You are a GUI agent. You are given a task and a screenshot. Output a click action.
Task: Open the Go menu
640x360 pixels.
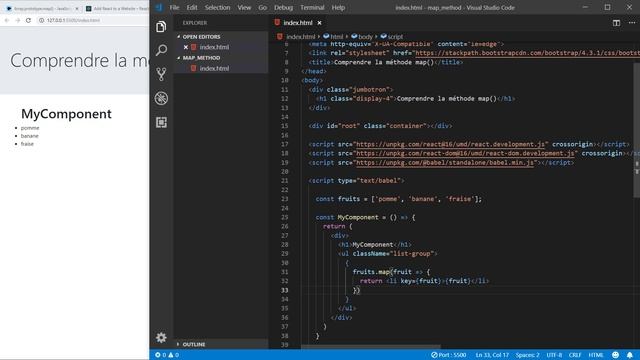(262, 7)
